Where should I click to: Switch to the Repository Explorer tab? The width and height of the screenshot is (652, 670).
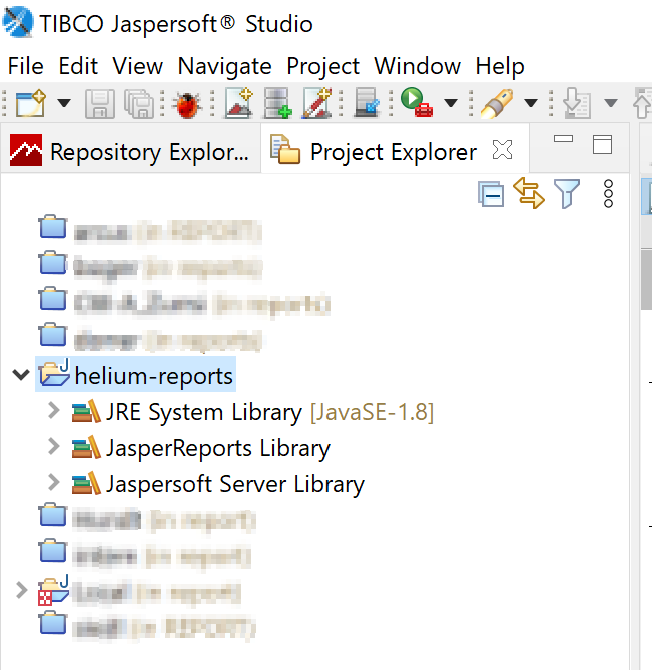[x=130, y=152]
